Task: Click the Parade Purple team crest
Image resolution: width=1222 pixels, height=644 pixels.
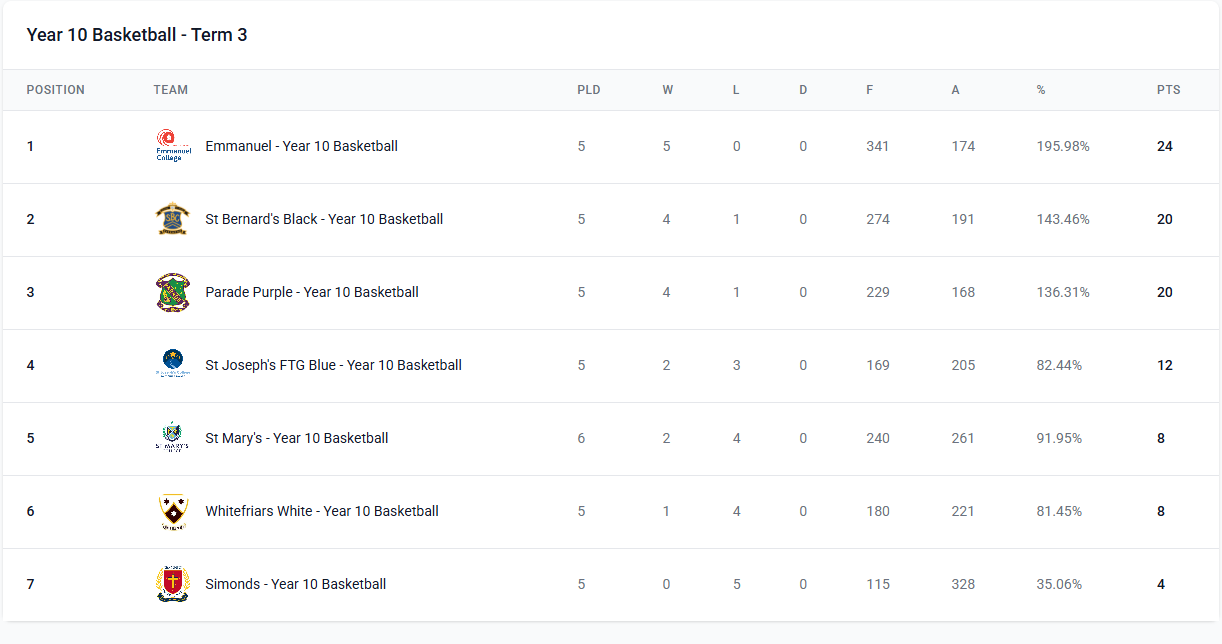Action: [x=172, y=292]
